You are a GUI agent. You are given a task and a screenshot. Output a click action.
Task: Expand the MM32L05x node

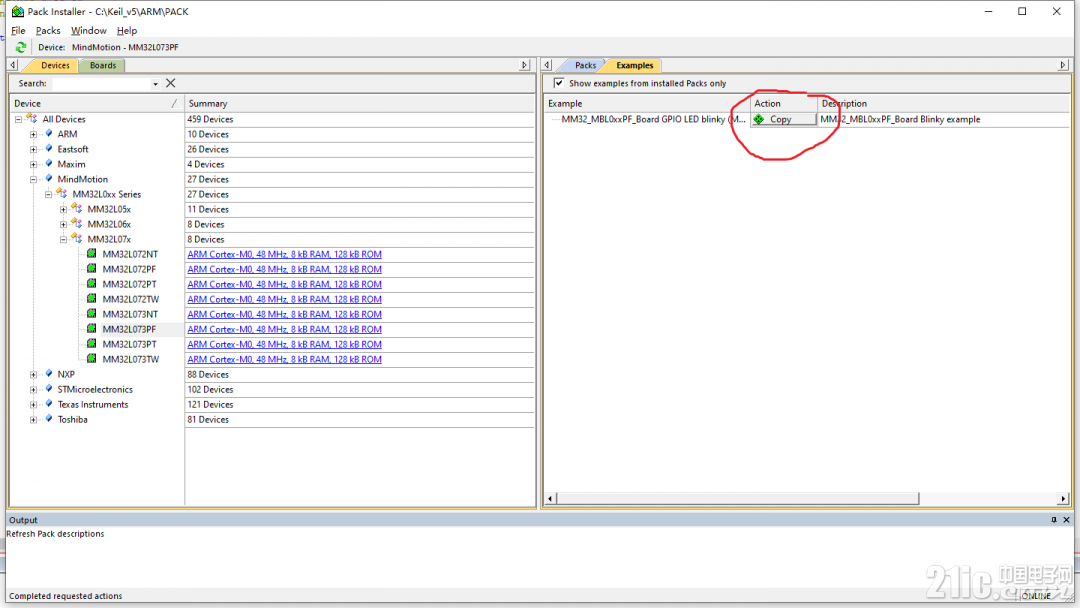pos(63,209)
